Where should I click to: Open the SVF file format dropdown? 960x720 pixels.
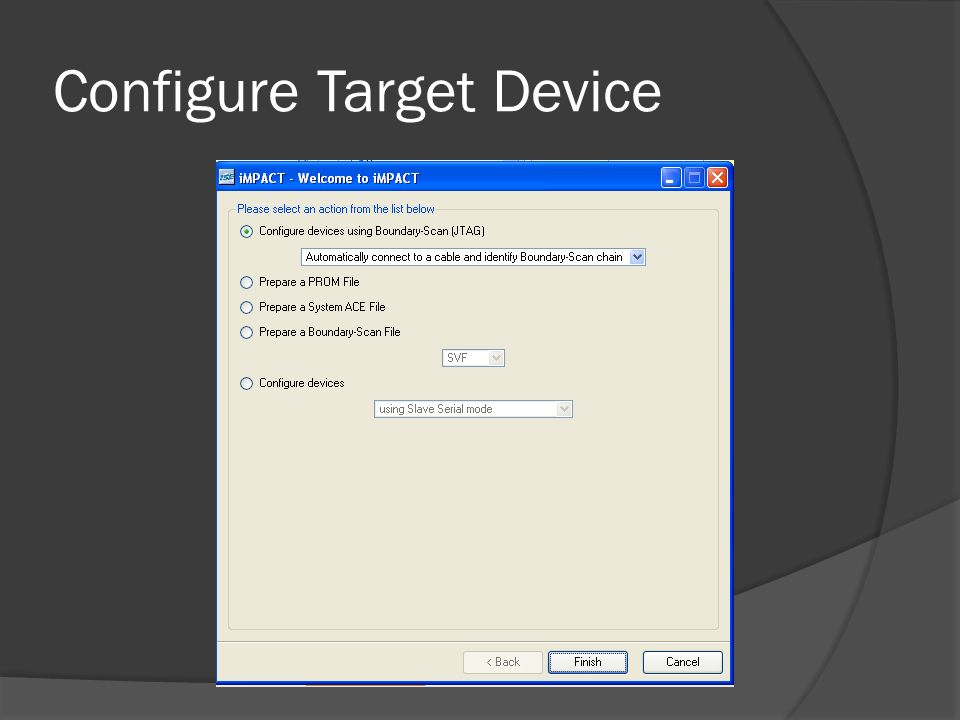coord(473,358)
